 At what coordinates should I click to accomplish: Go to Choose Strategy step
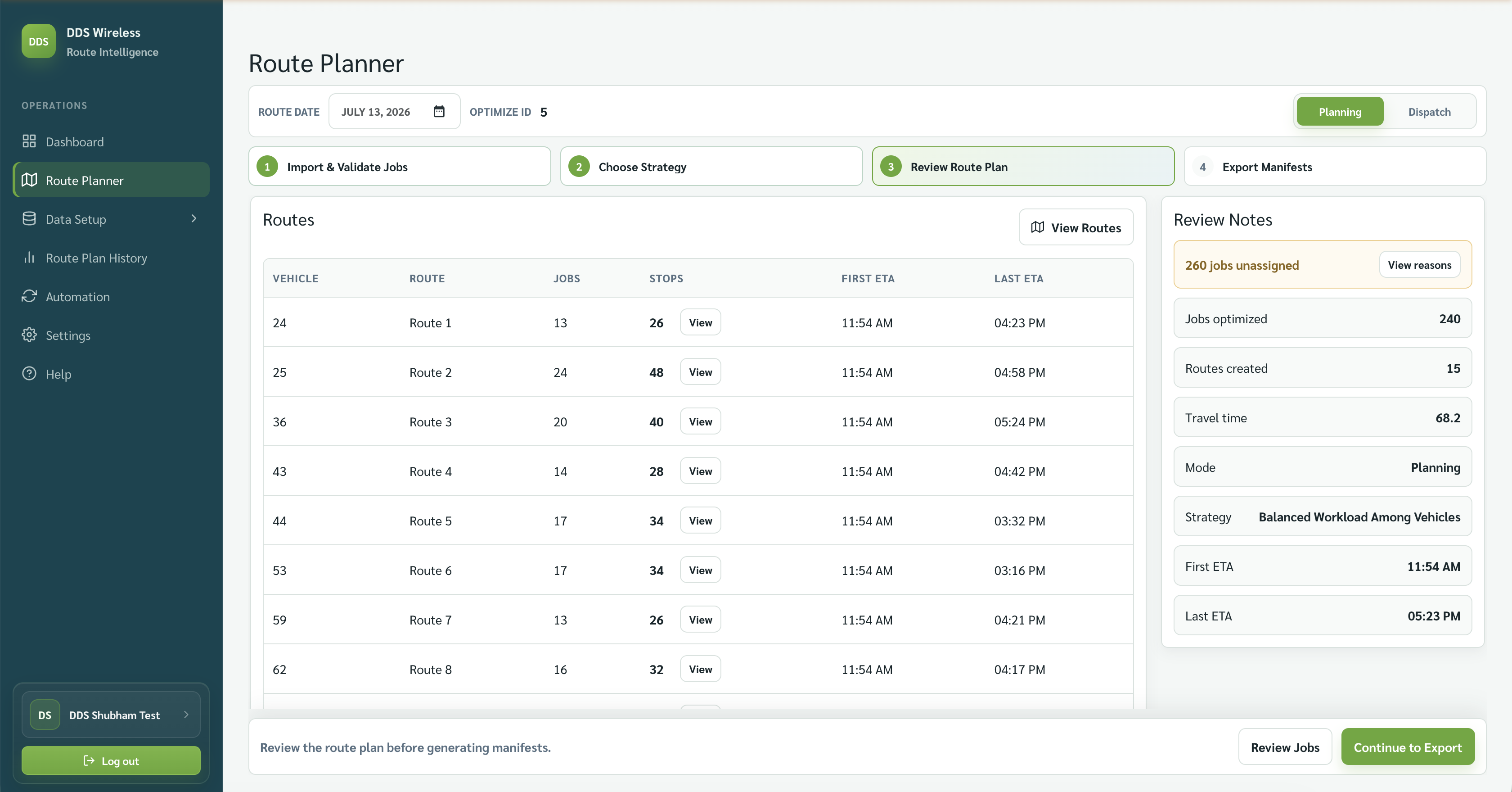click(x=711, y=167)
